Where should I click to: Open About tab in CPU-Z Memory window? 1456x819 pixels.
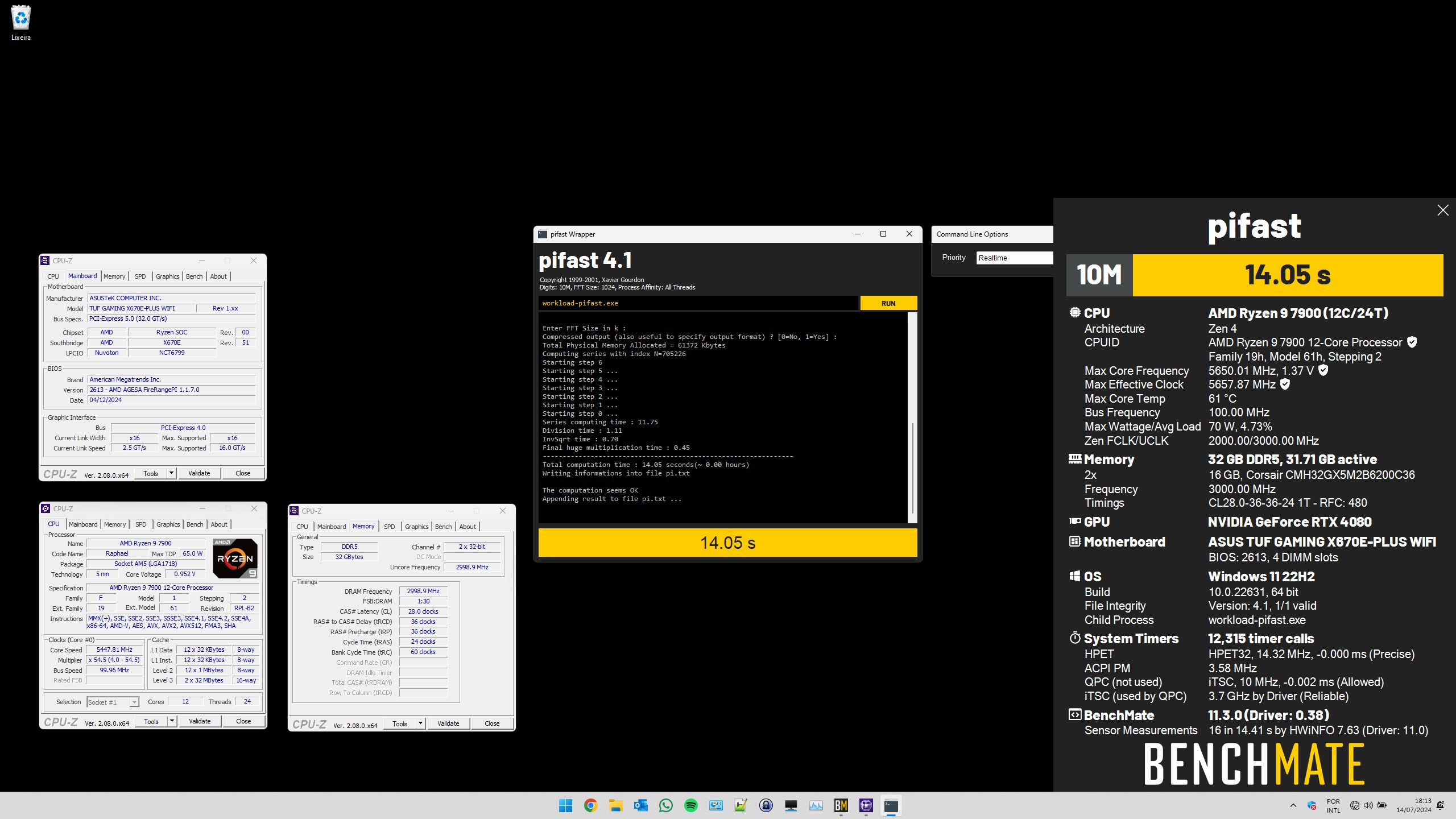468,527
